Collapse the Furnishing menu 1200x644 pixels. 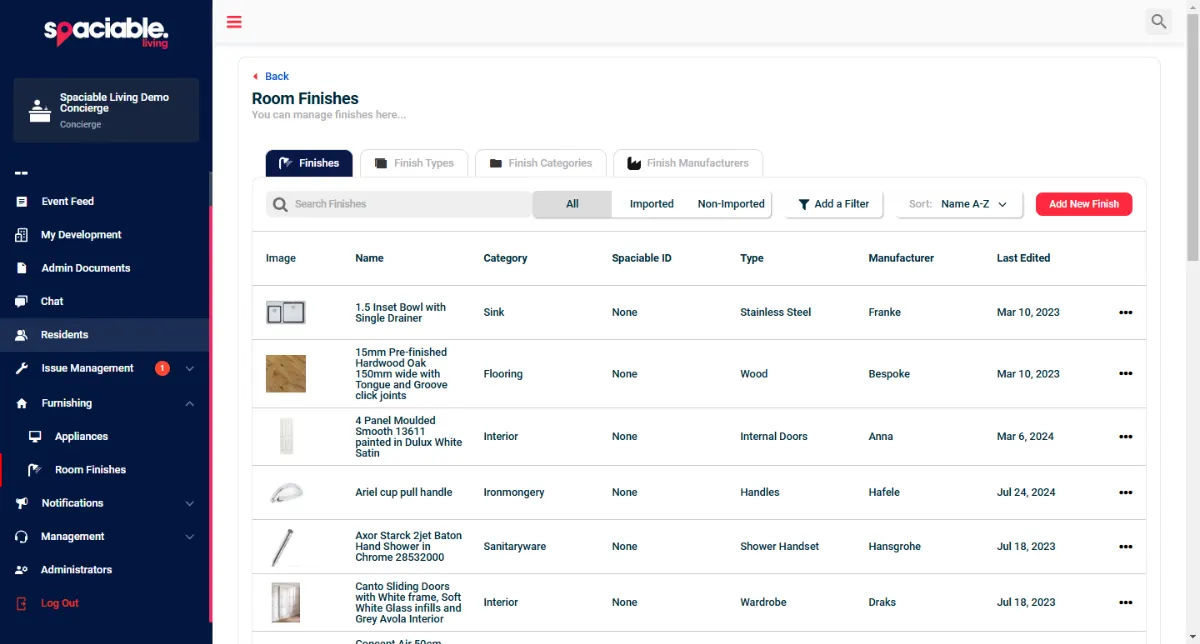(190, 403)
